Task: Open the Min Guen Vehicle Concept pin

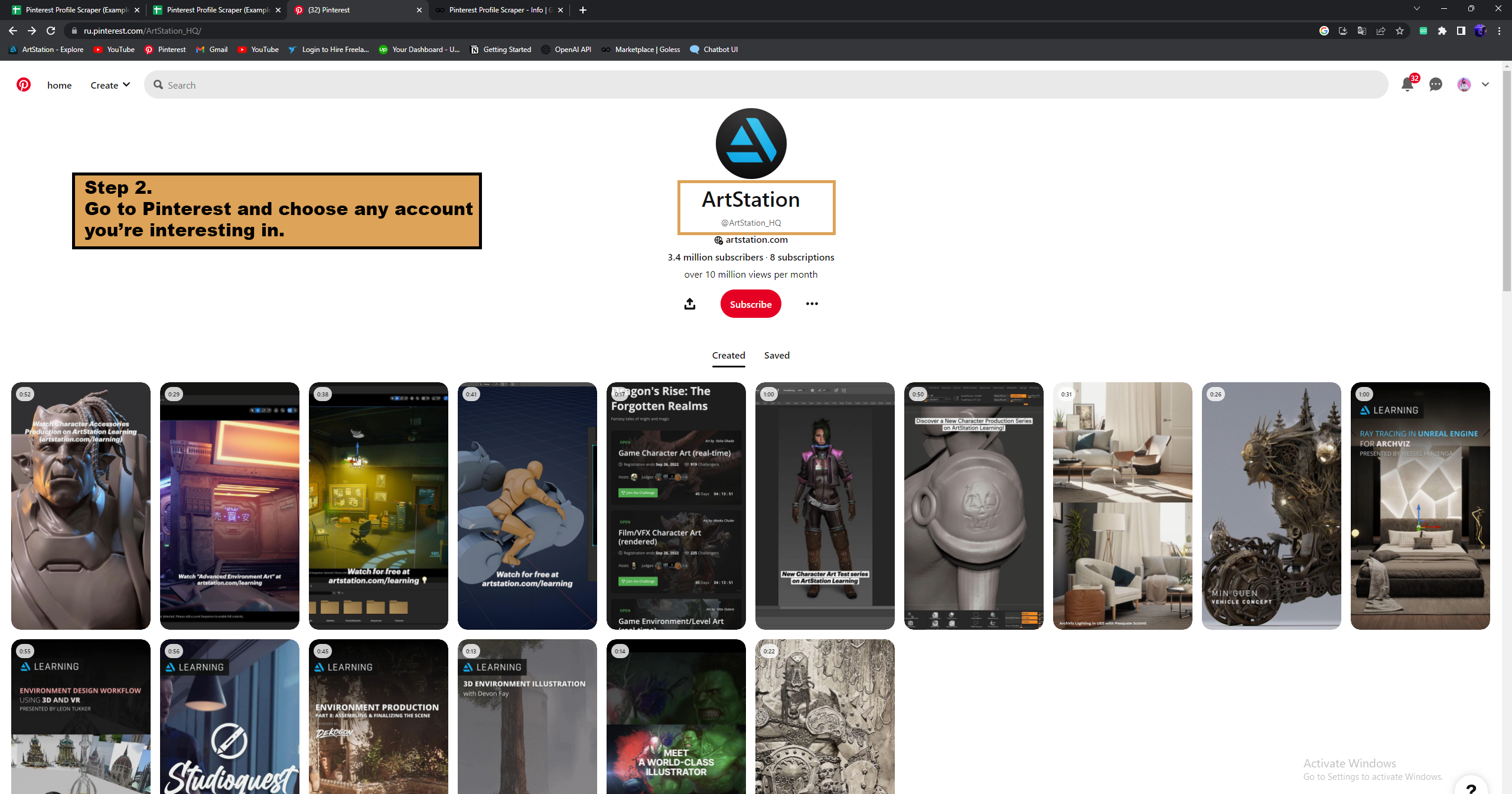Action: click(1272, 506)
